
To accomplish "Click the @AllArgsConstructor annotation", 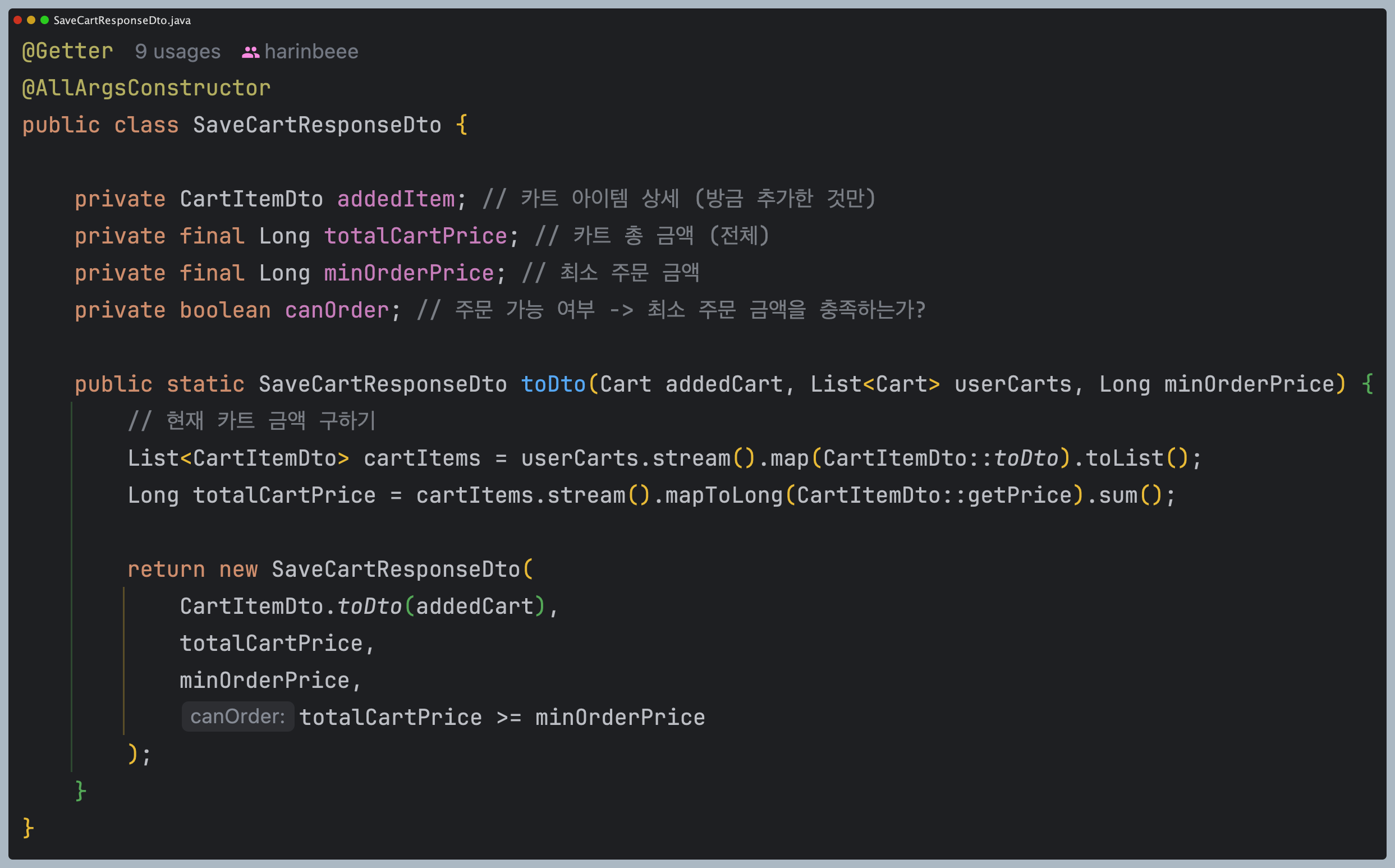I will (146, 88).
